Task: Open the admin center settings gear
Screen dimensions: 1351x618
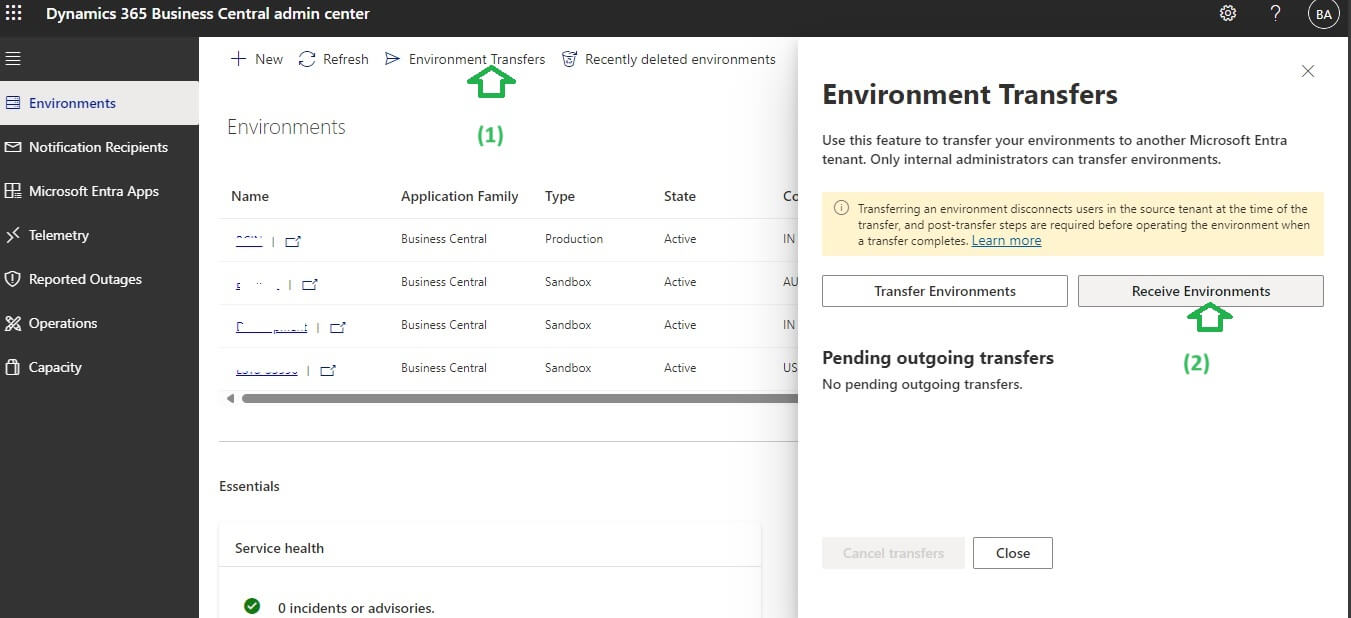Action: tap(1228, 13)
